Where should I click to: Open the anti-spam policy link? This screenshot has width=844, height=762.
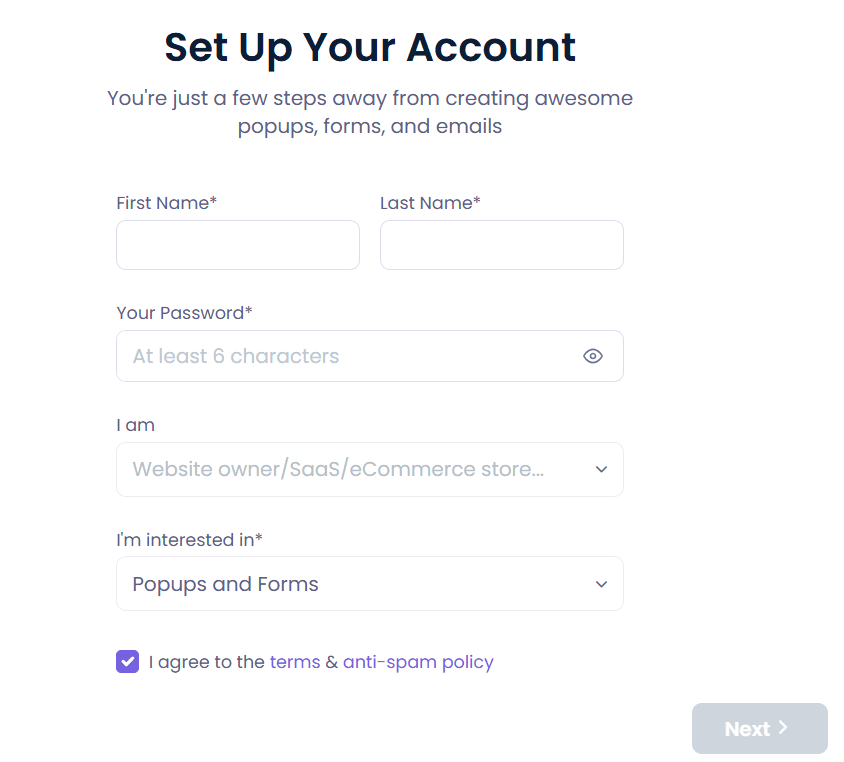[x=418, y=662]
